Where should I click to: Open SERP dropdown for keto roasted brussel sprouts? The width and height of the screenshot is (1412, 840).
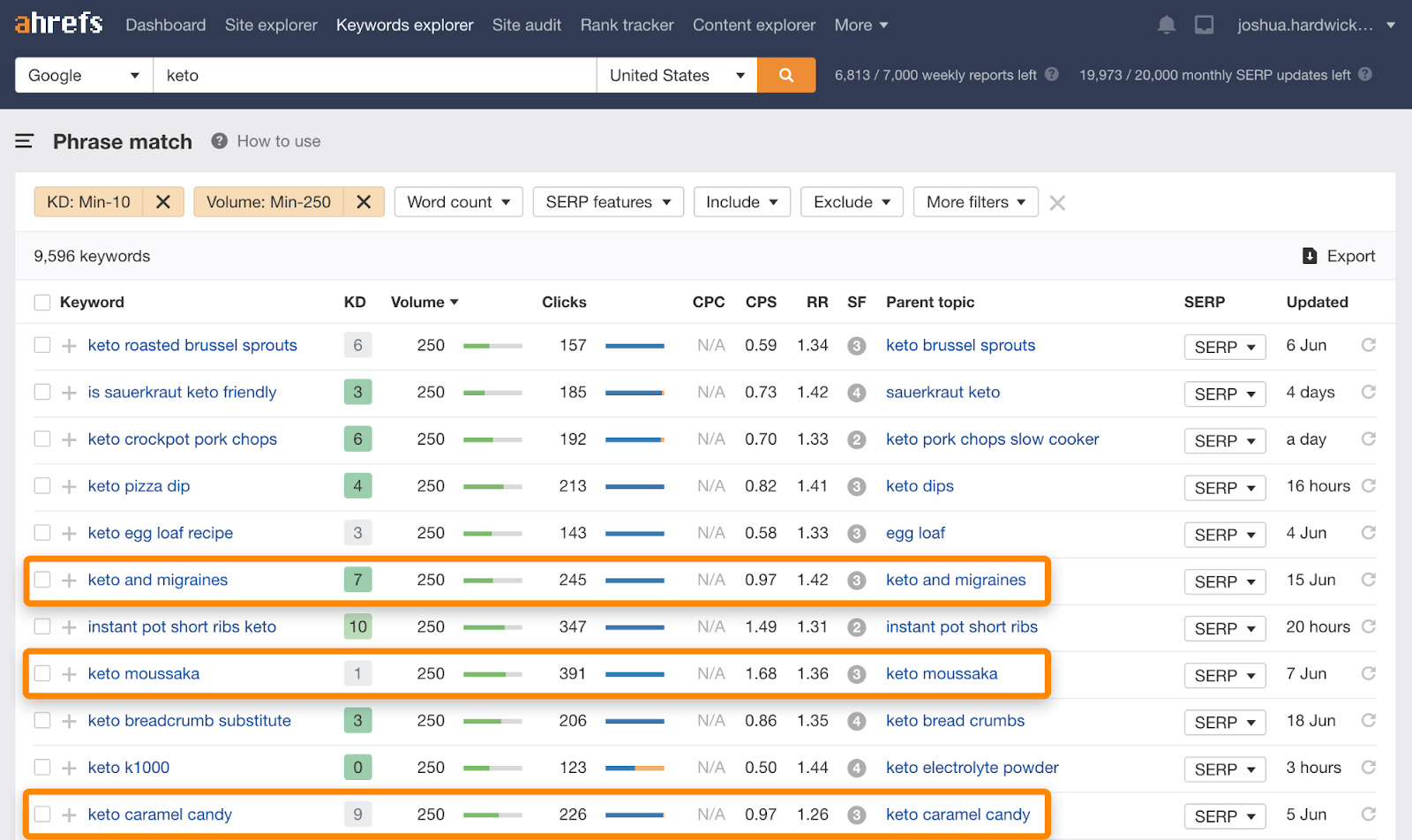1224,347
